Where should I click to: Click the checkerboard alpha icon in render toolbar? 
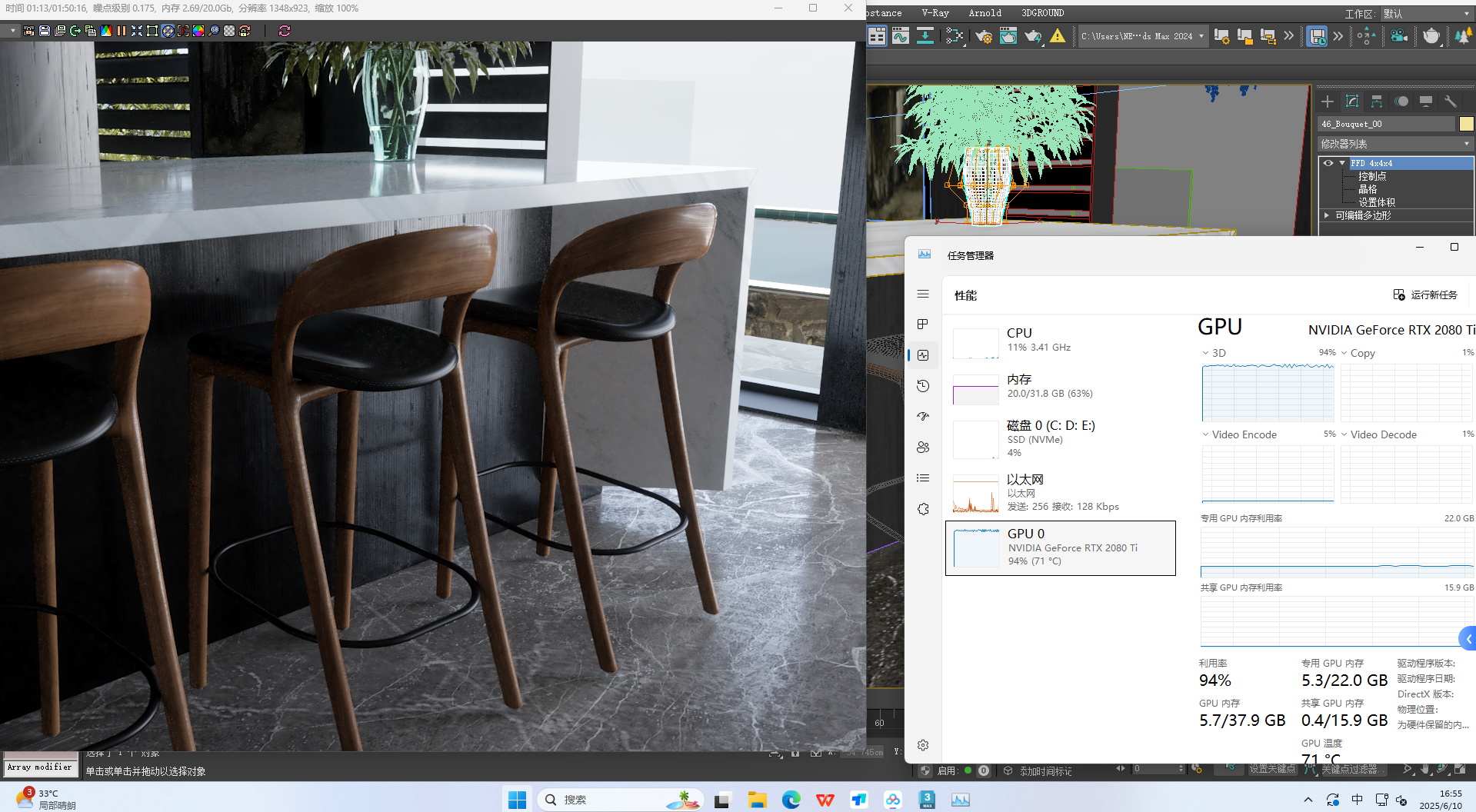[229, 31]
